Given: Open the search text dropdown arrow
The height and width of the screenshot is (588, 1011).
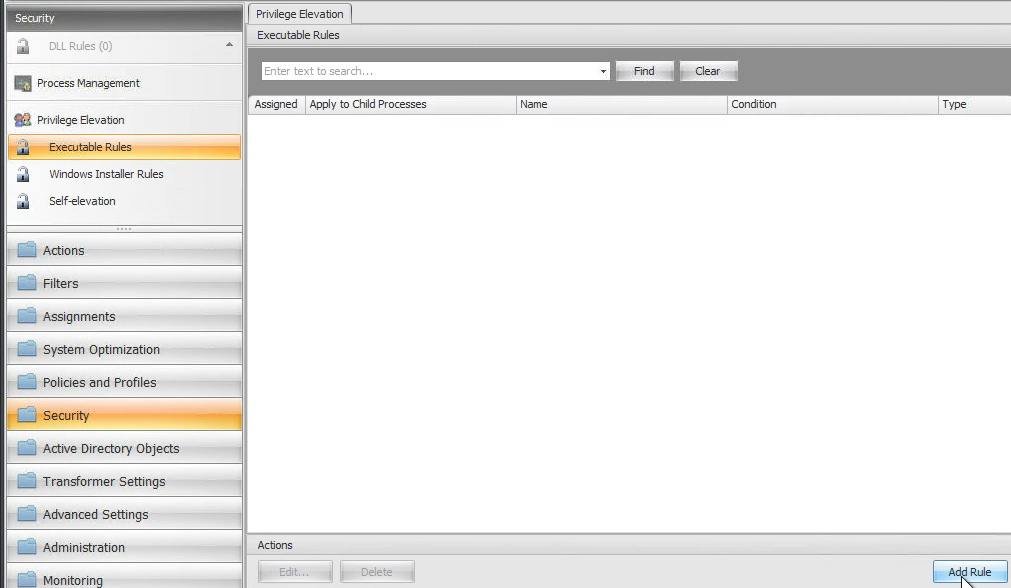Looking at the screenshot, I should [603, 72].
